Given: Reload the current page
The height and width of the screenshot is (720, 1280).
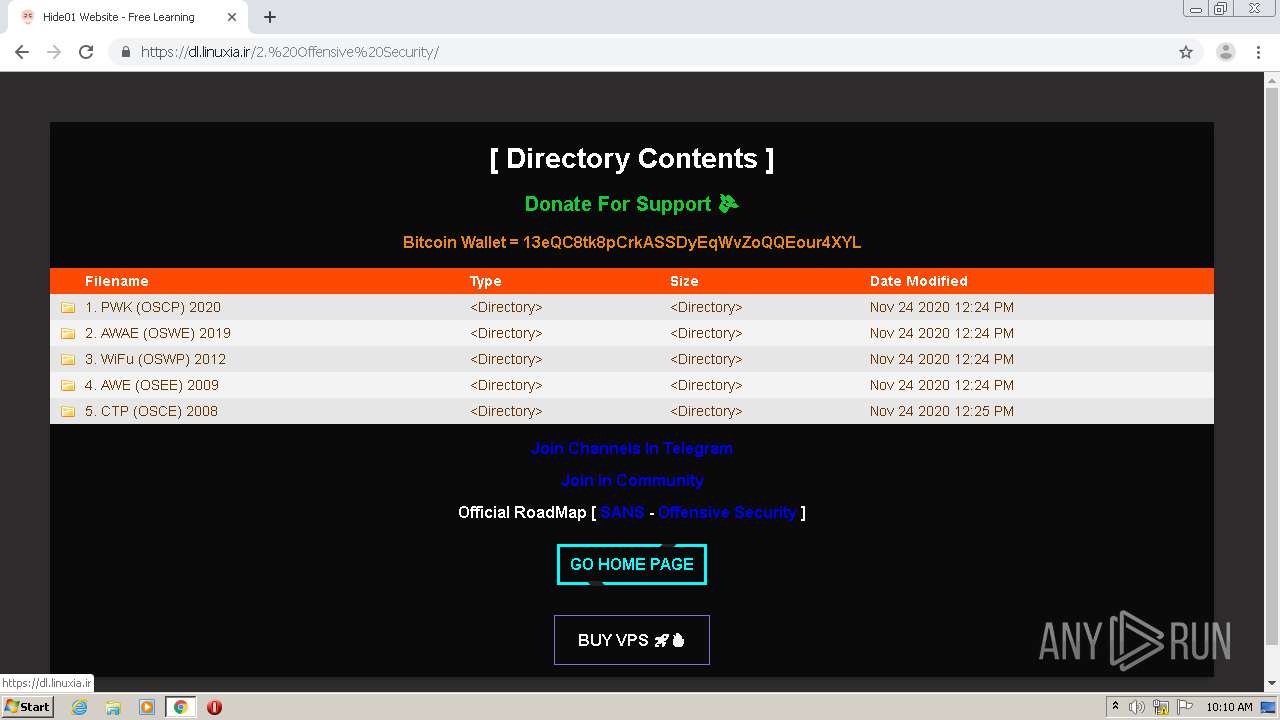Looking at the screenshot, I should [86, 52].
